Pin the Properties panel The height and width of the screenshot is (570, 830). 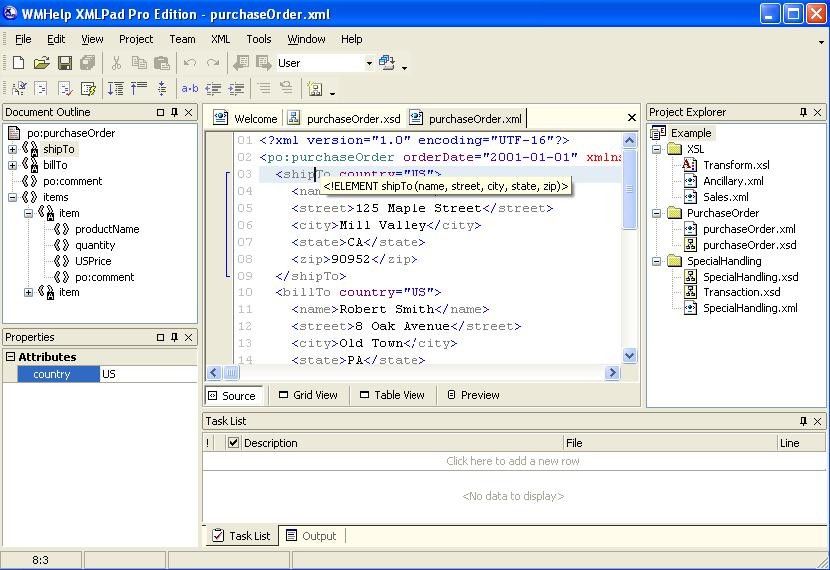(x=174, y=337)
